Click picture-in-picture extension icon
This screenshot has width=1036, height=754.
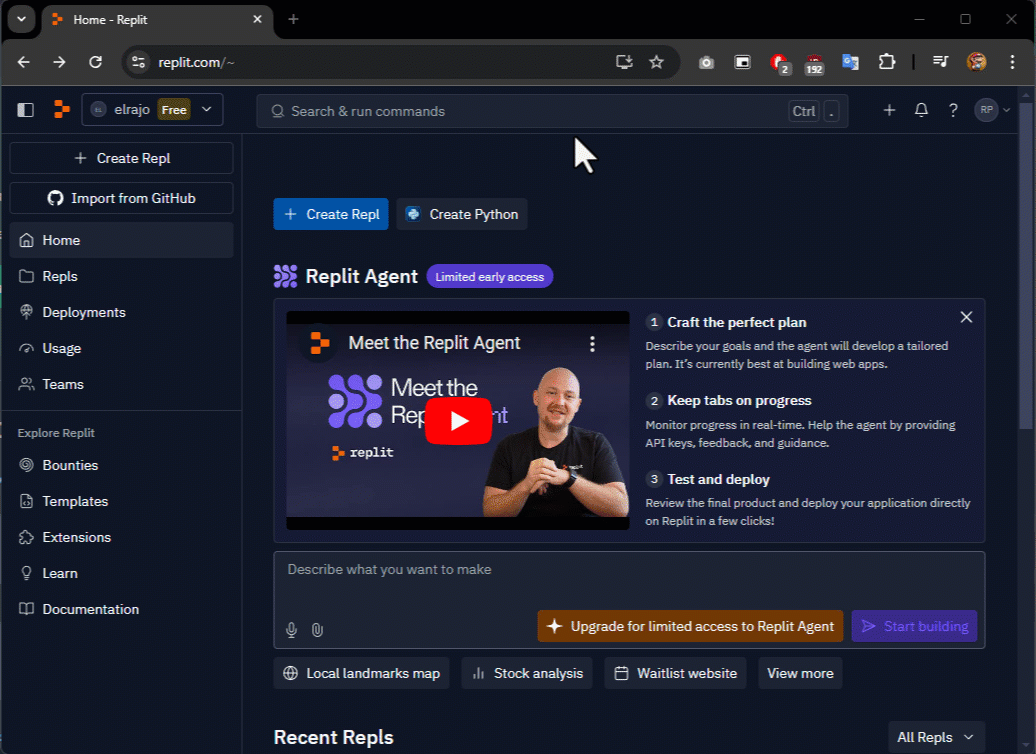tap(742, 62)
